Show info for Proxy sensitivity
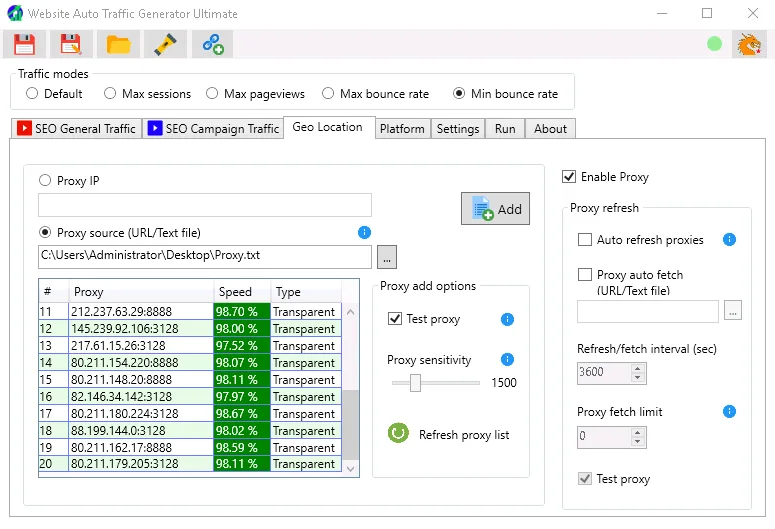The width and height of the screenshot is (775, 529). point(507,359)
